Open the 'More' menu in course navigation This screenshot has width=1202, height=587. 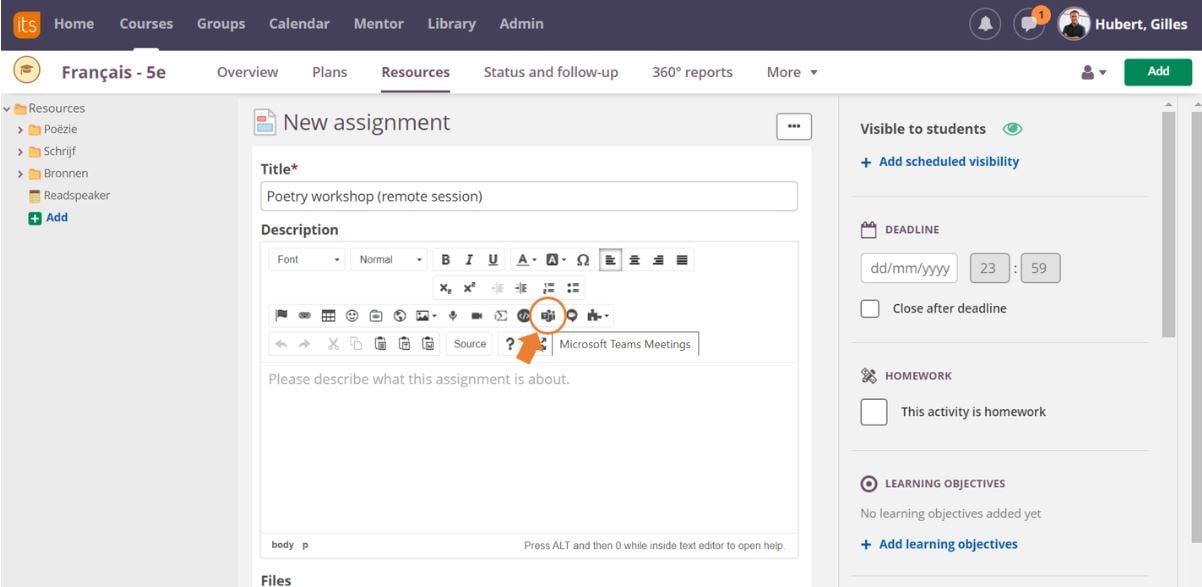(x=790, y=71)
